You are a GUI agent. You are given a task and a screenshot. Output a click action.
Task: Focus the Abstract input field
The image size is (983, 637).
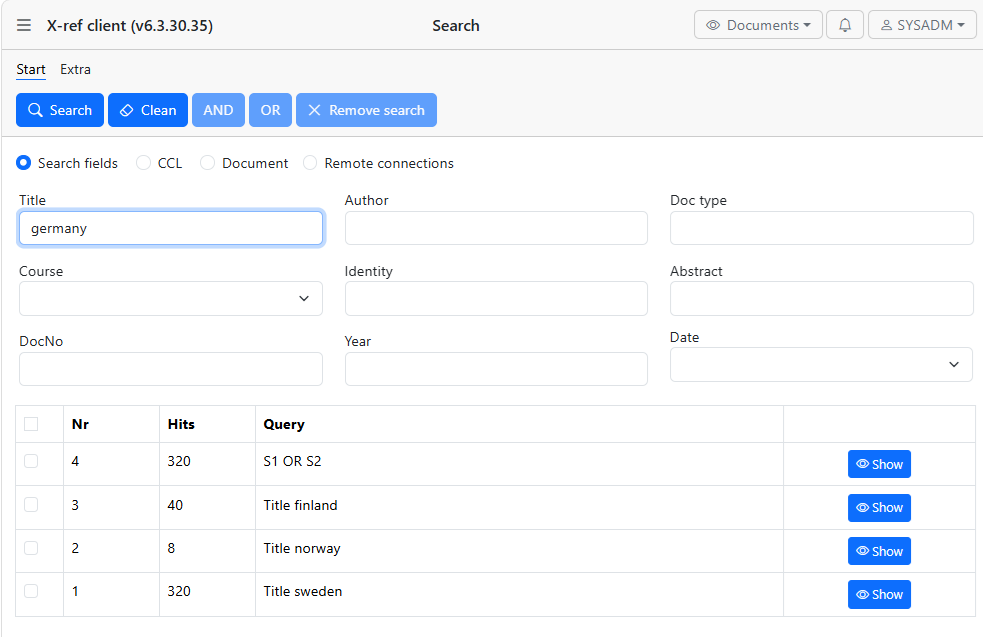coord(821,298)
